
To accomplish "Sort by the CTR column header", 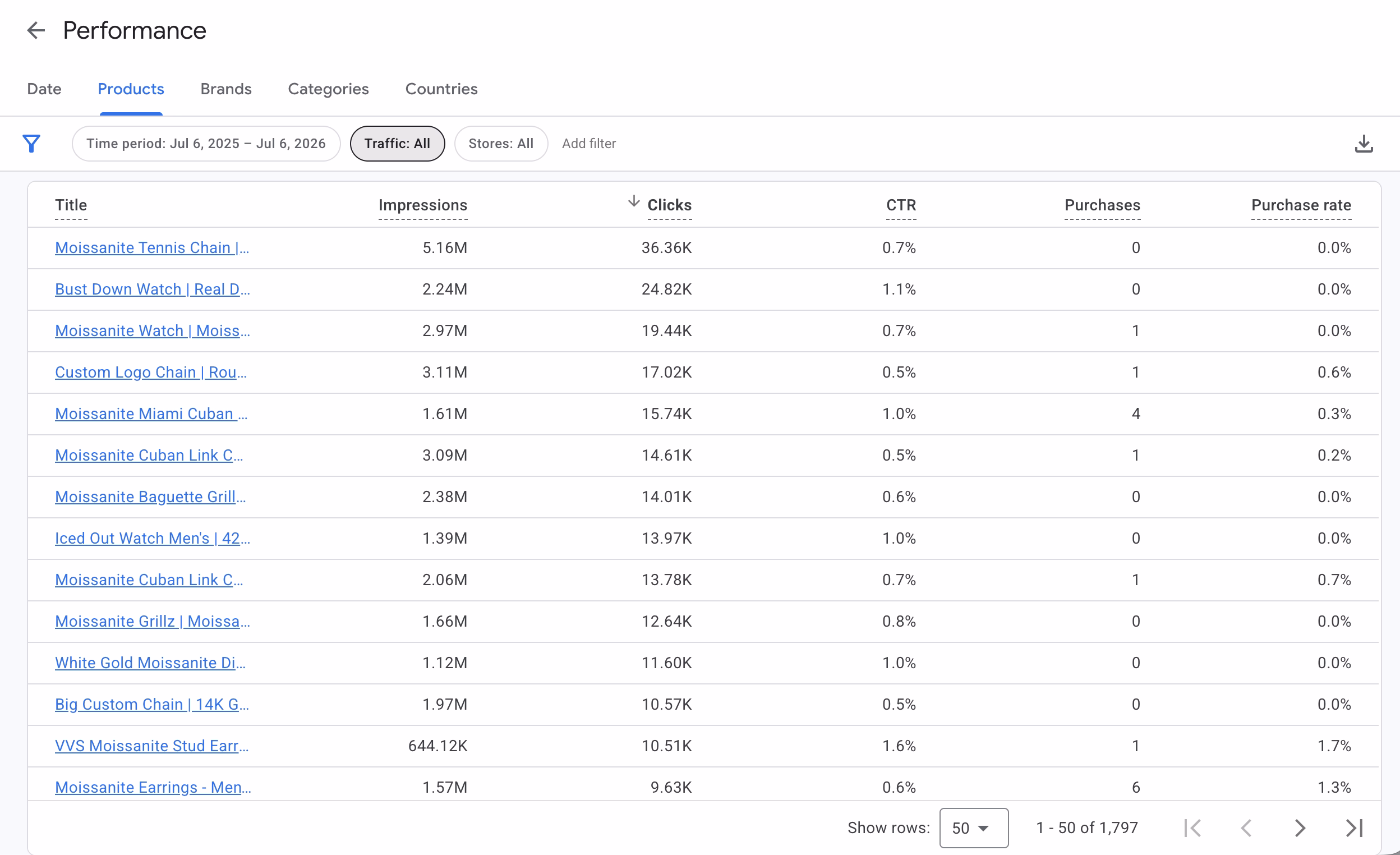I will pyautogui.click(x=901, y=205).
